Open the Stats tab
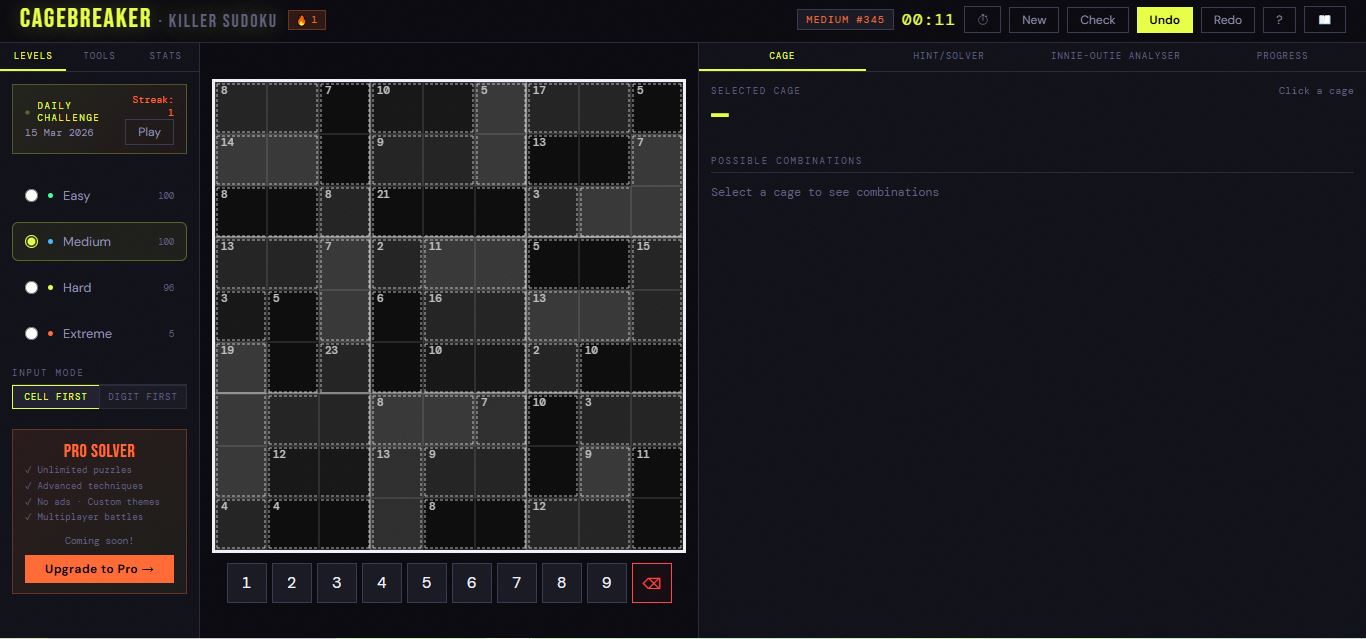The image size is (1366, 639). tap(165, 56)
